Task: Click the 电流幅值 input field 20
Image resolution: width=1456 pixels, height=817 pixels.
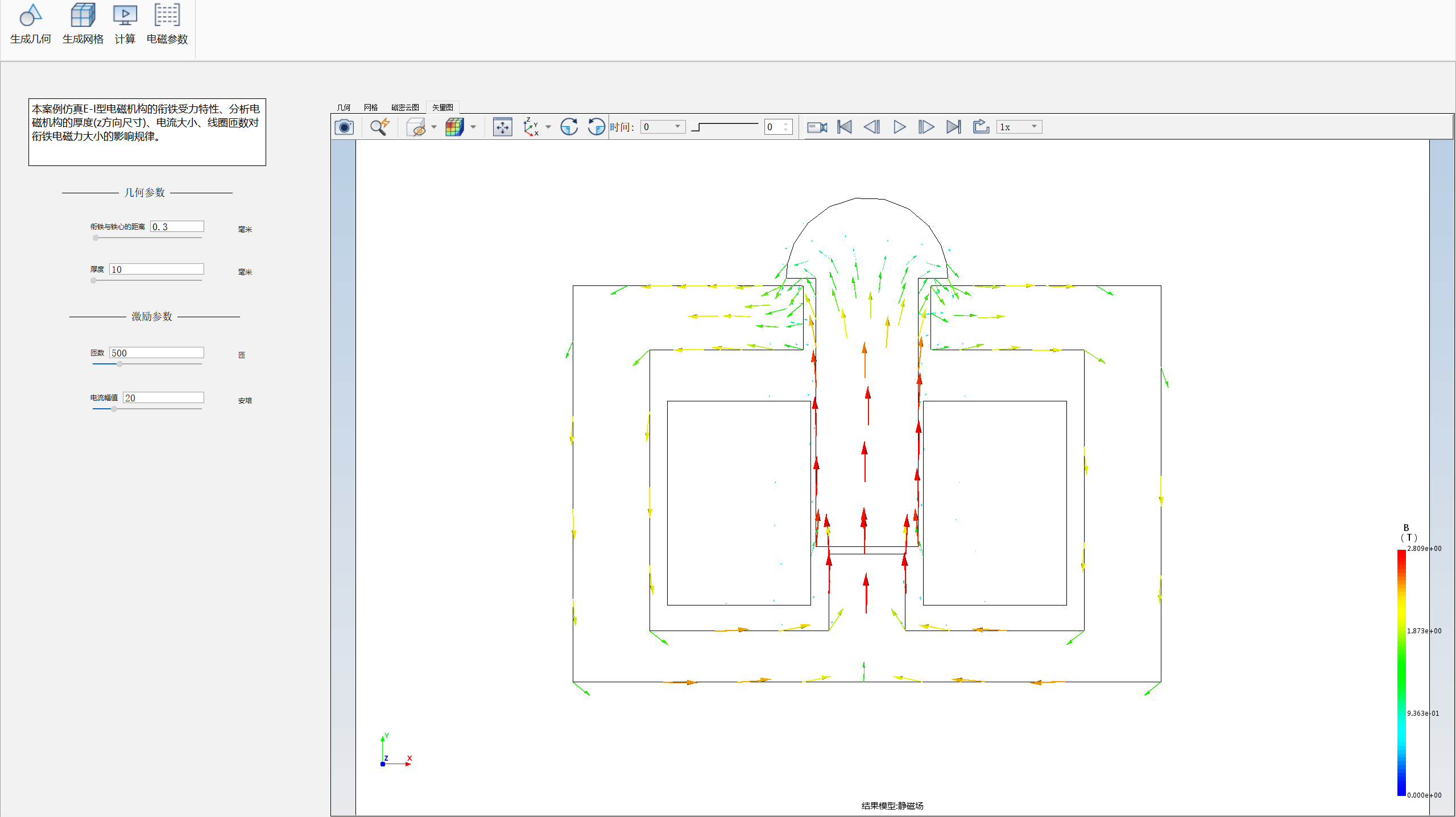Action: pyautogui.click(x=163, y=397)
